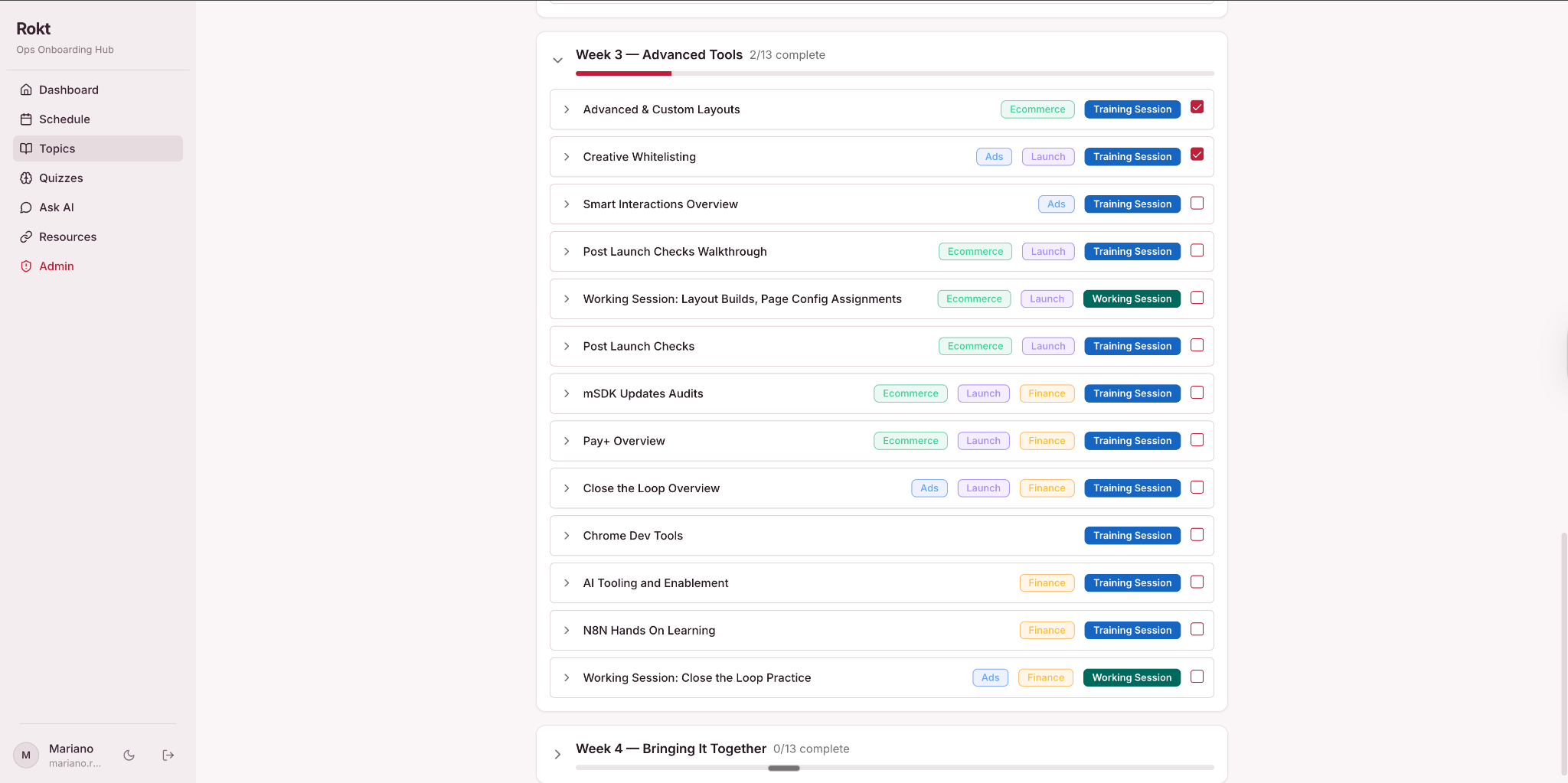The image size is (1568, 783).
Task: Expand Working Session: Close the Loop Practice row
Action: [x=567, y=678]
